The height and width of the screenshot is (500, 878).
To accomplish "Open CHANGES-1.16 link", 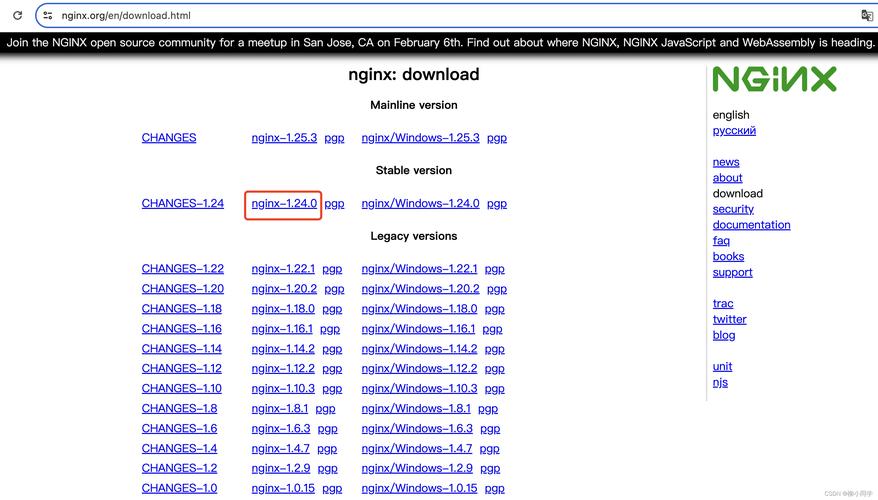I will click(181, 329).
